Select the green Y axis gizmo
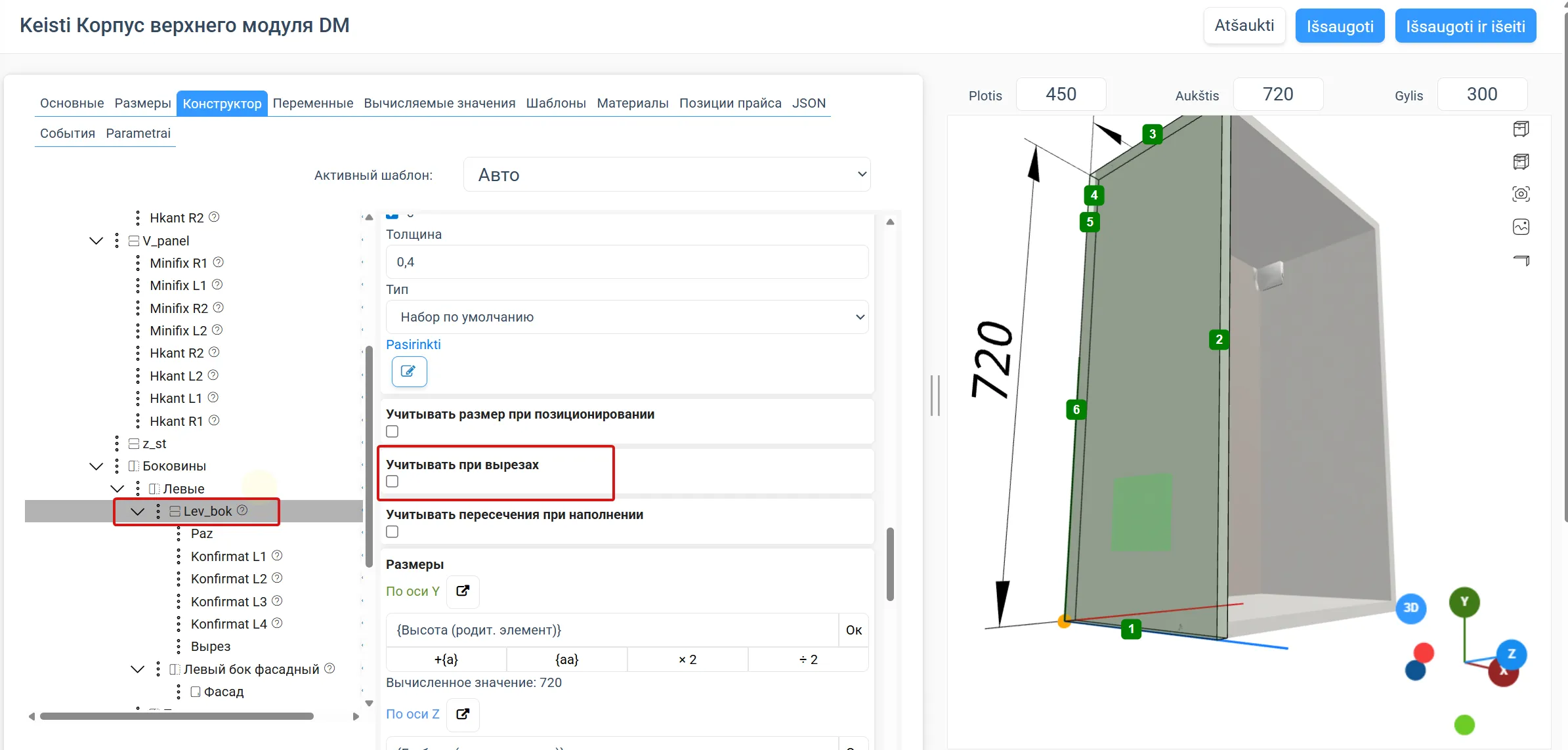This screenshot has height=750, width=1568. (1464, 602)
